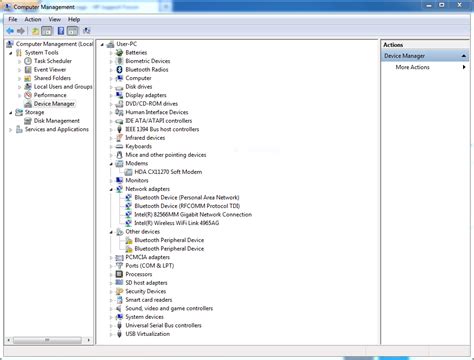474x360 pixels.
Task: Select Bluetooth Device (RFCOMM Protocol TDI)
Action: pyautogui.click(x=187, y=206)
